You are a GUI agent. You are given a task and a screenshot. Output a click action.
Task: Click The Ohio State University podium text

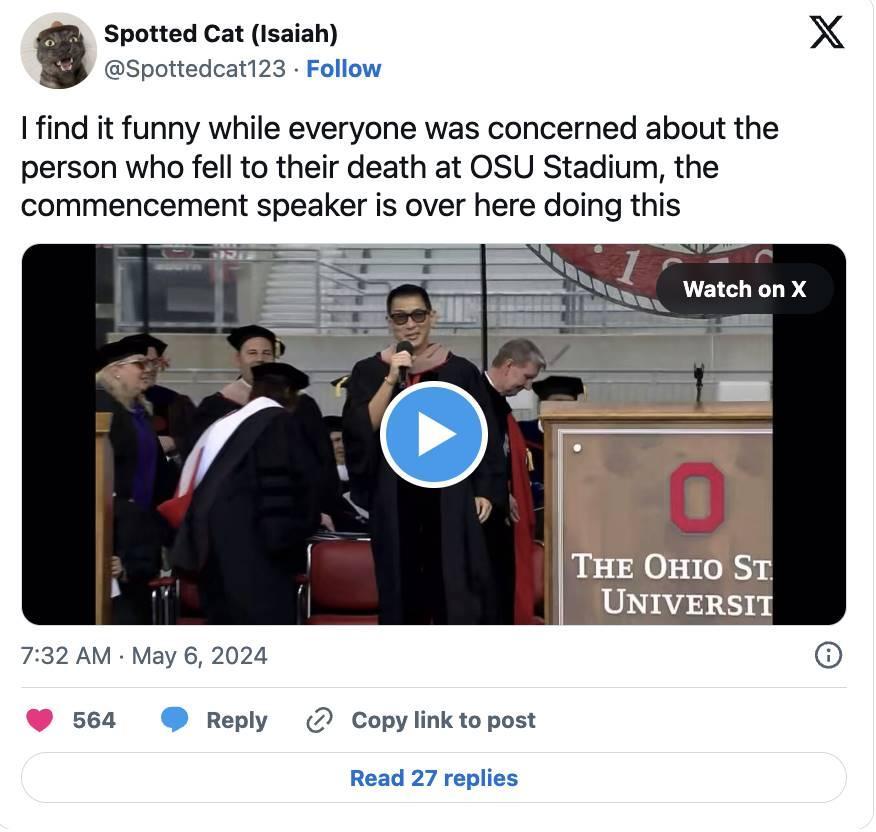672,583
